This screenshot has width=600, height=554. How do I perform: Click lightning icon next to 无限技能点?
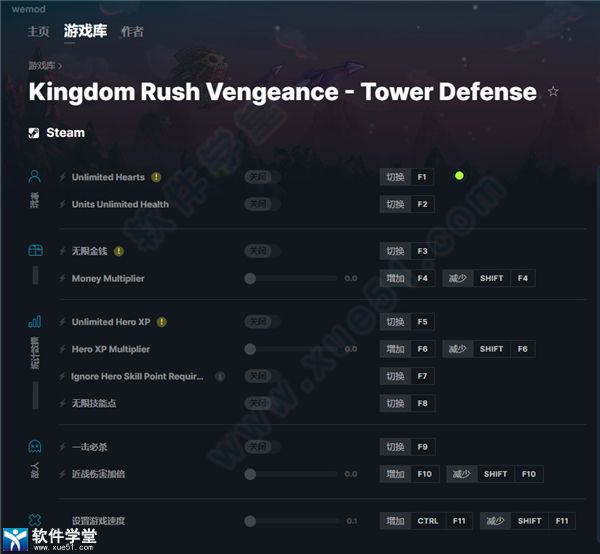pyautogui.click(x=62, y=403)
